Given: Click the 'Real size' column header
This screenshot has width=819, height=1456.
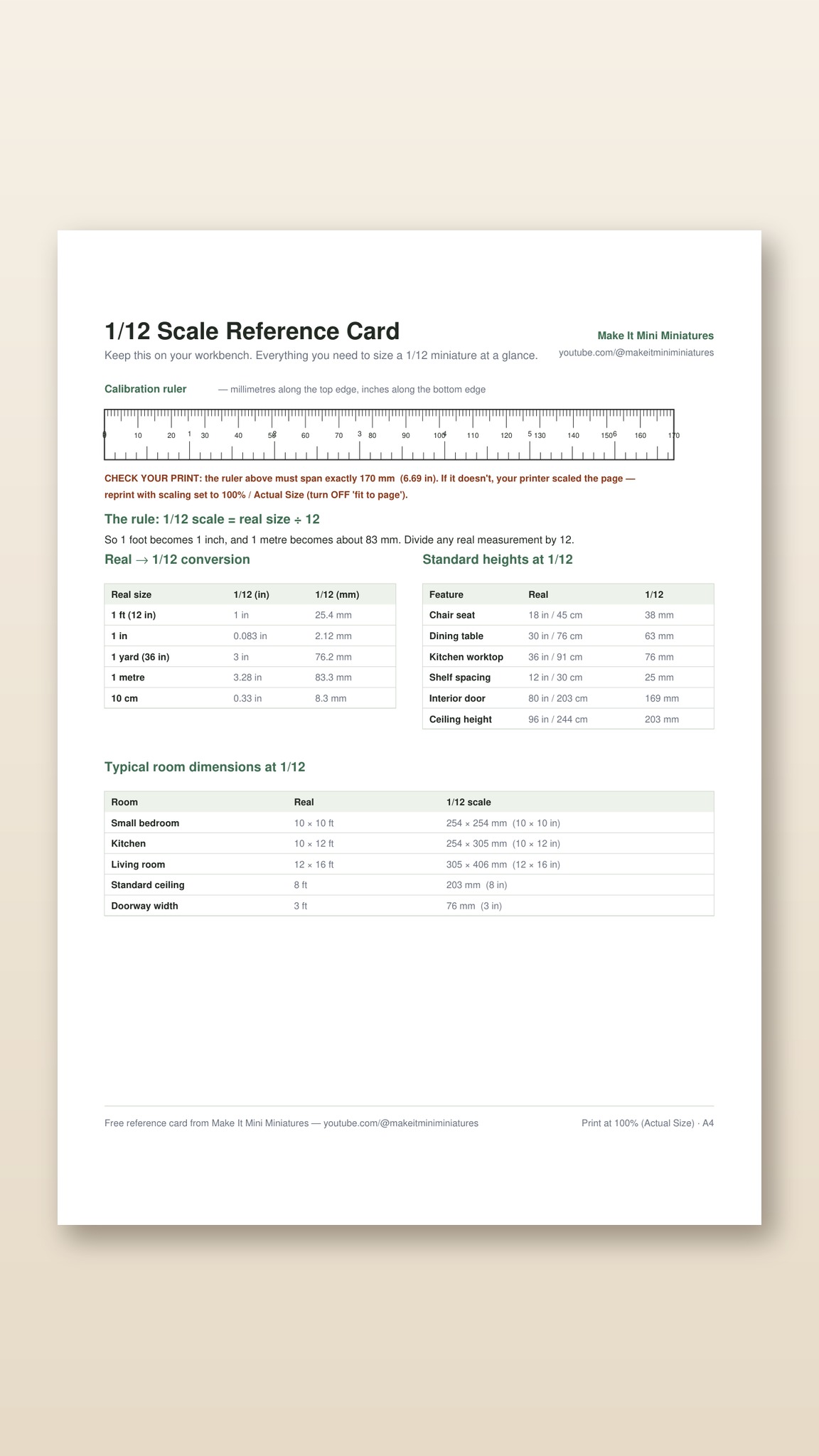Looking at the screenshot, I should tap(132, 594).
